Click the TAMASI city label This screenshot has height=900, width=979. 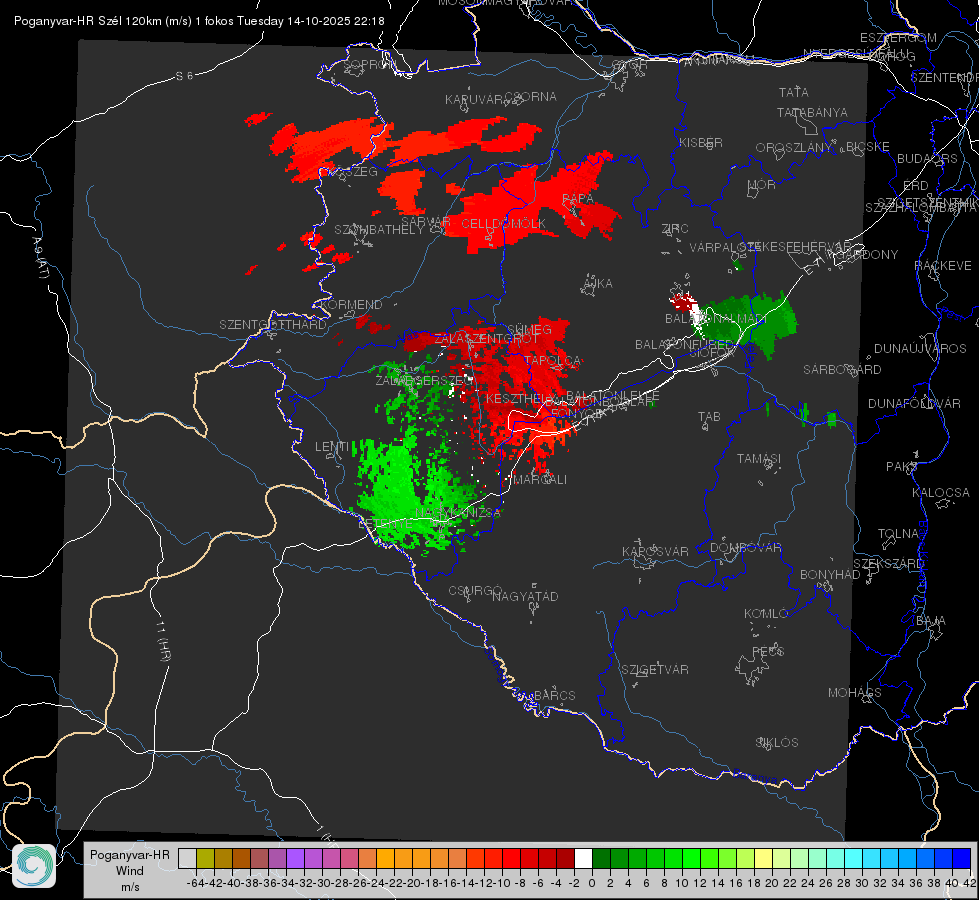tap(759, 459)
